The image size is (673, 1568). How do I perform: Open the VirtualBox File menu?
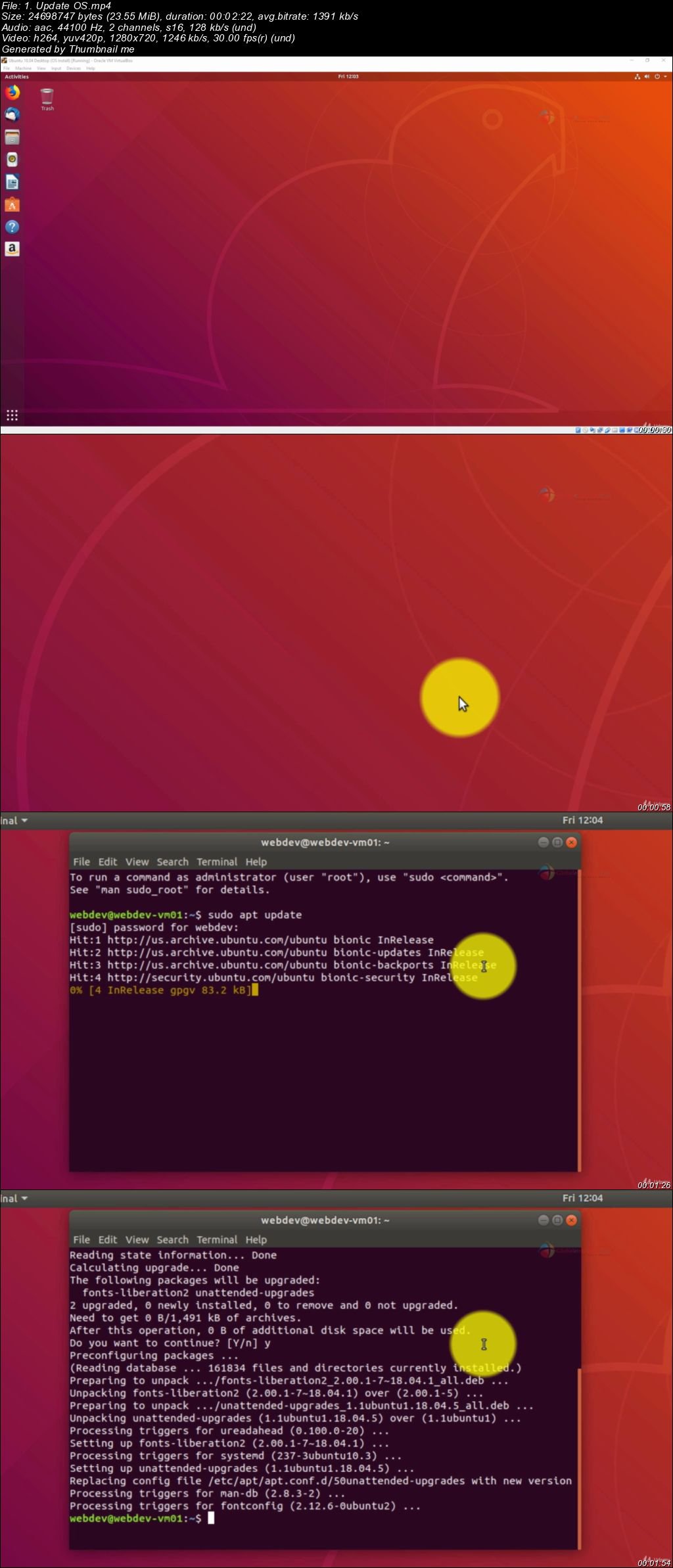pyautogui.click(x=7, y=68)
